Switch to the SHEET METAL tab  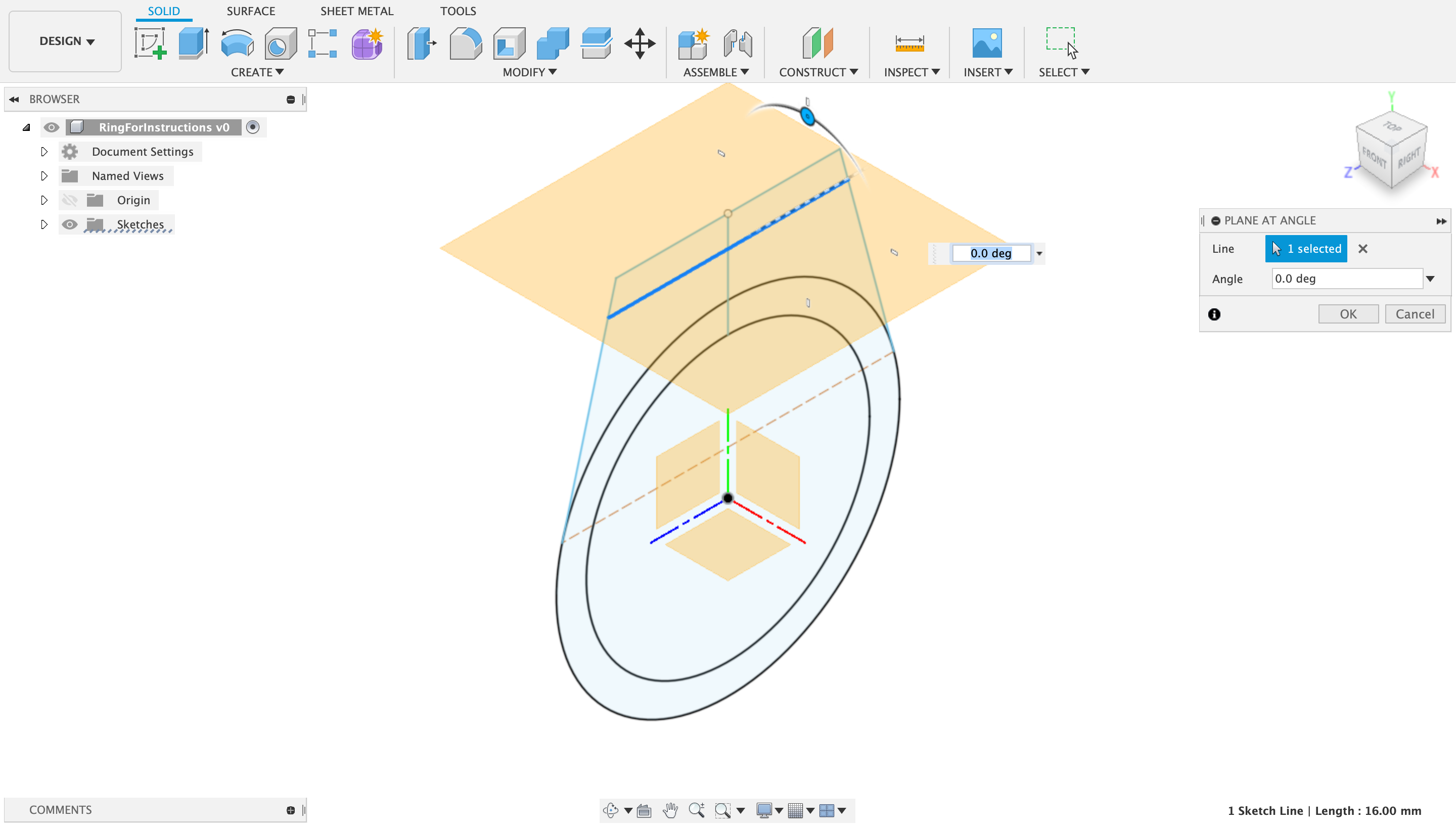point(356,11)
